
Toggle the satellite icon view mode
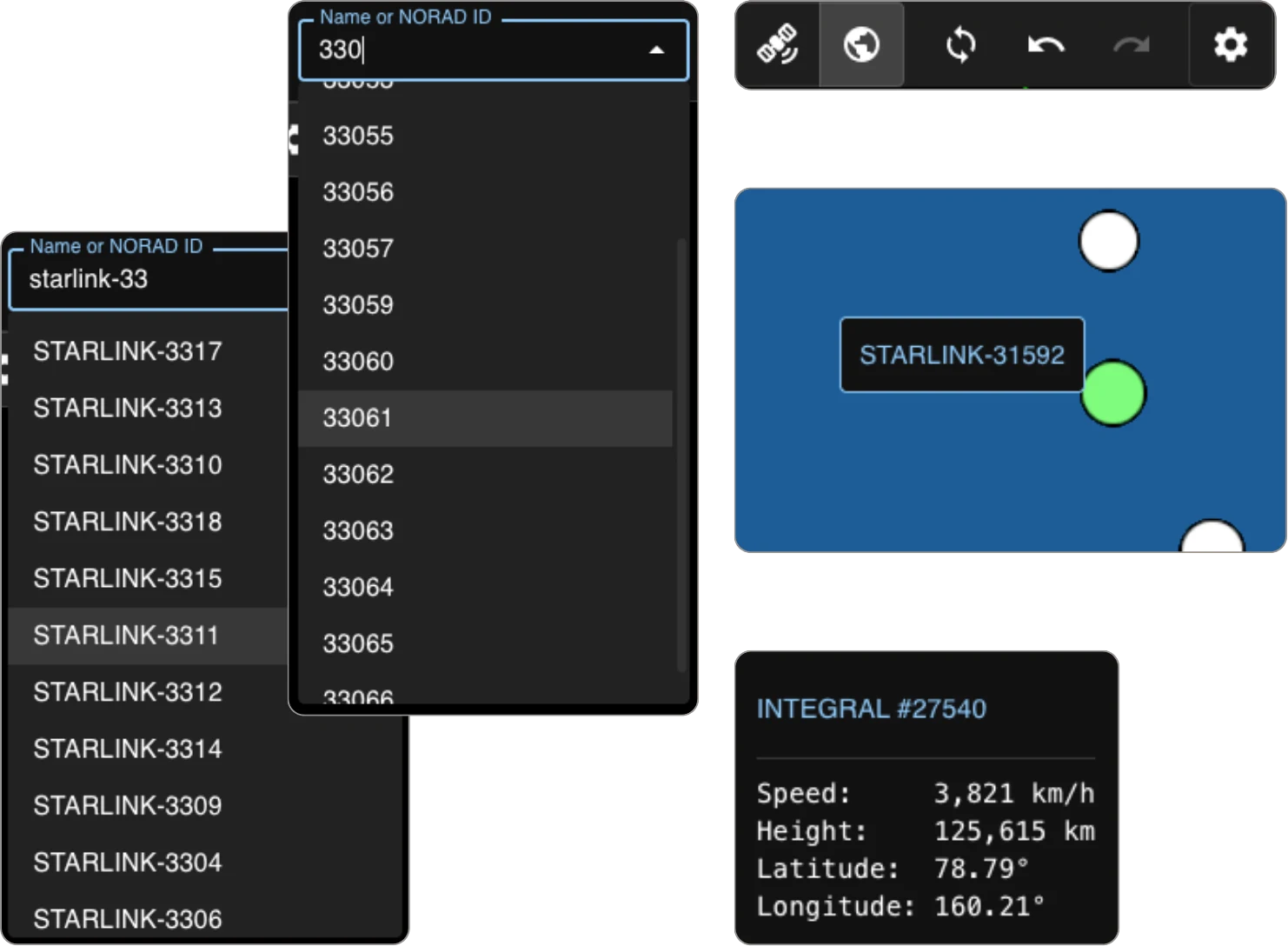[777, 45]
